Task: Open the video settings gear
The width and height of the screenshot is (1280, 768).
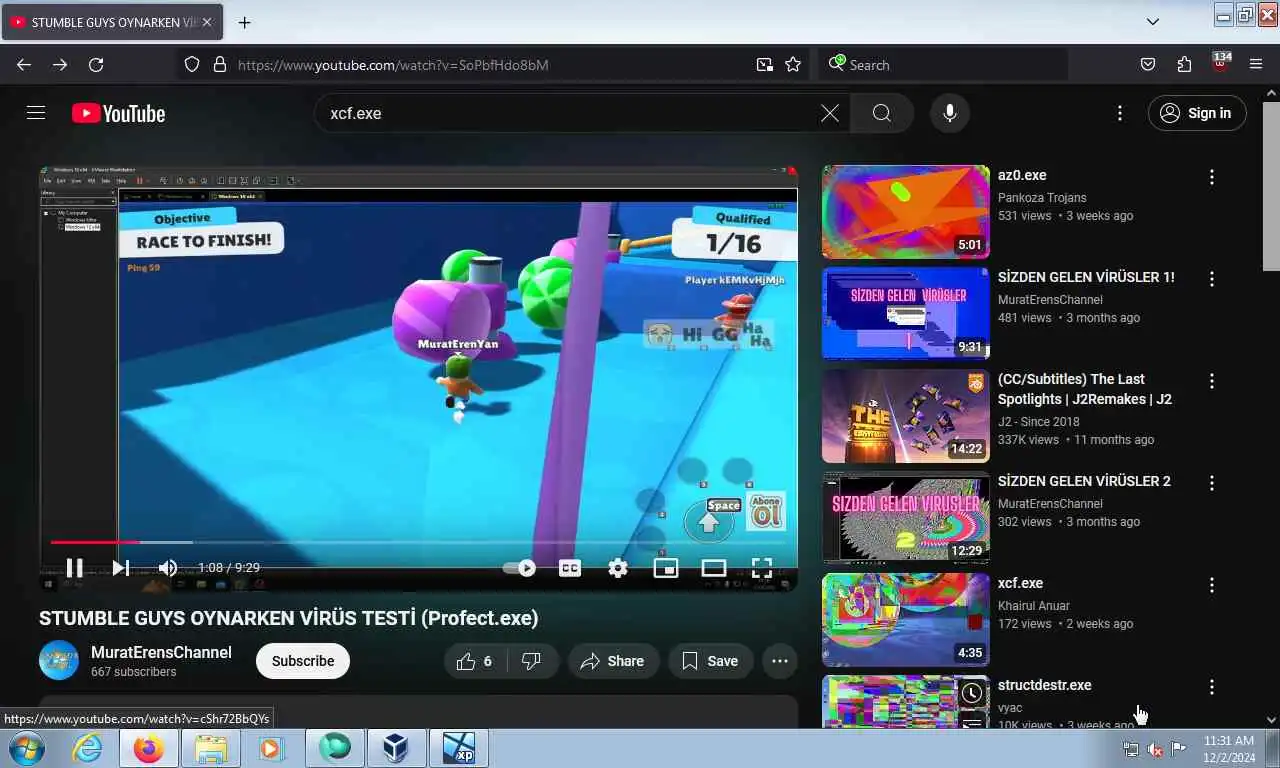Action: [618, 568]
